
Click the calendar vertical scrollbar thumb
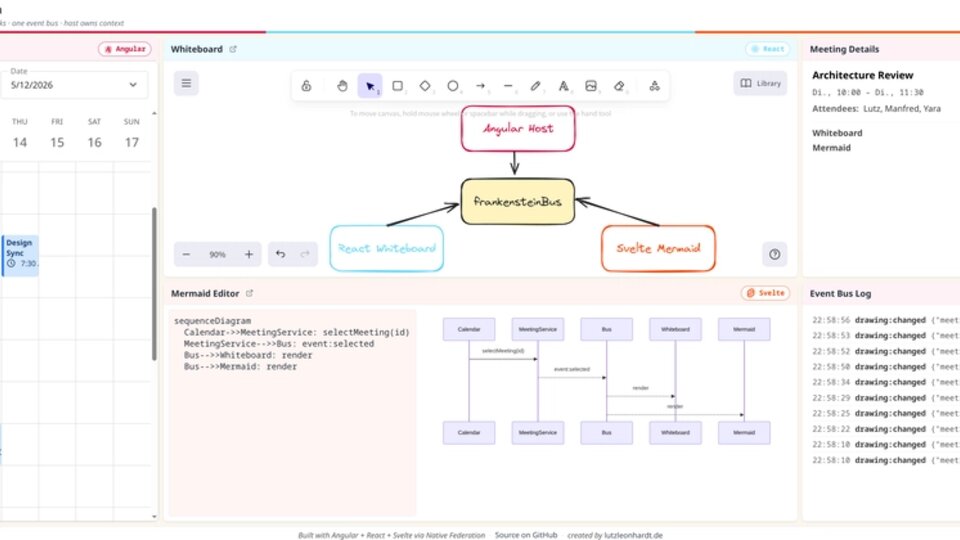coord(154,283)
